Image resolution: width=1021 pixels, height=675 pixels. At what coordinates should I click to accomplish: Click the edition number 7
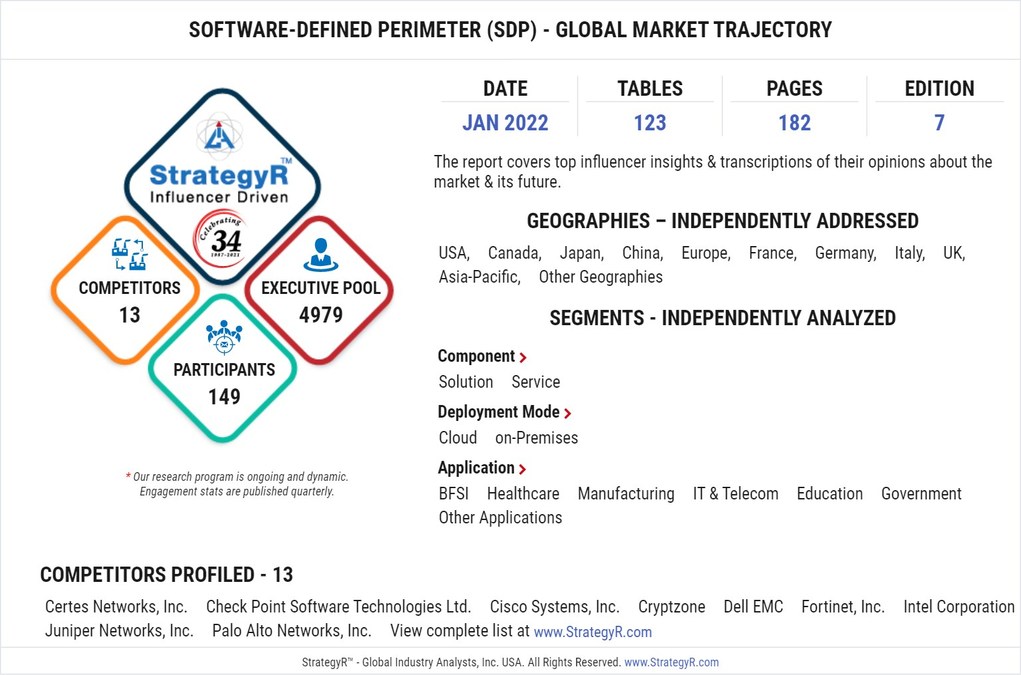tap(939, 123)
